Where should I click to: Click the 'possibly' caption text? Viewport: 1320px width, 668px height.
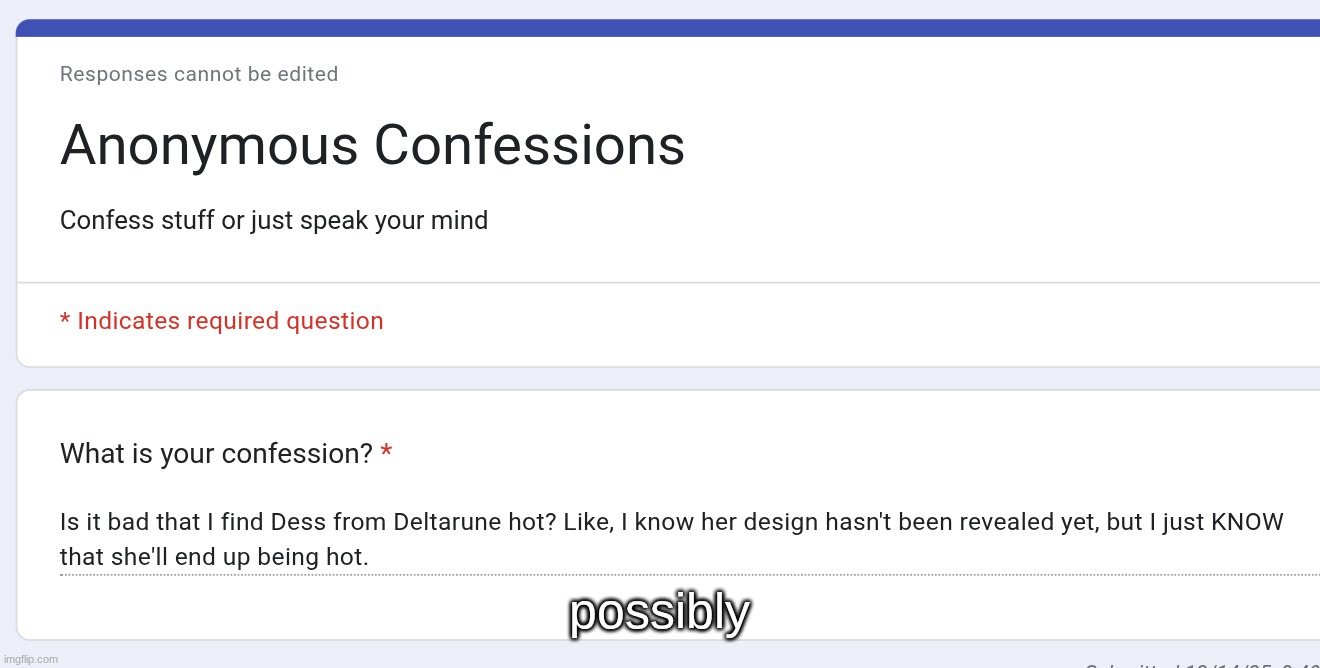[660, 612]
